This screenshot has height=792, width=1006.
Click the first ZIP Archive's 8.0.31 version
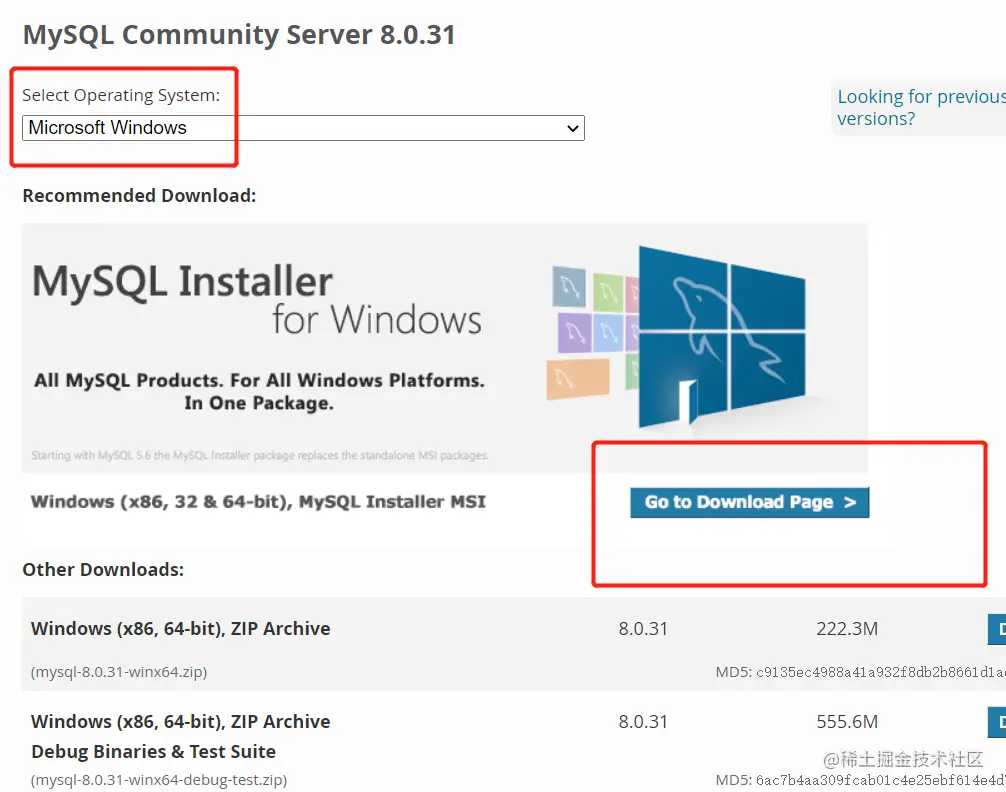(643, 629)
